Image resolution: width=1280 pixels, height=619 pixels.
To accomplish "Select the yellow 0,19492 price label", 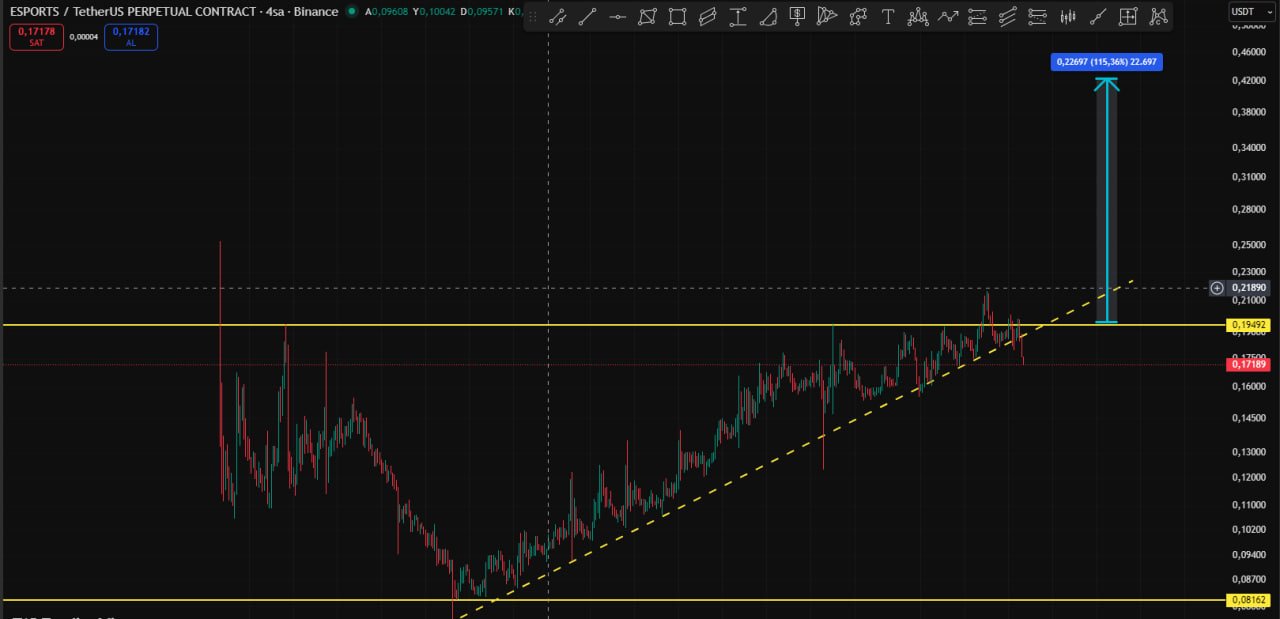I will (x=1247, y=325).
